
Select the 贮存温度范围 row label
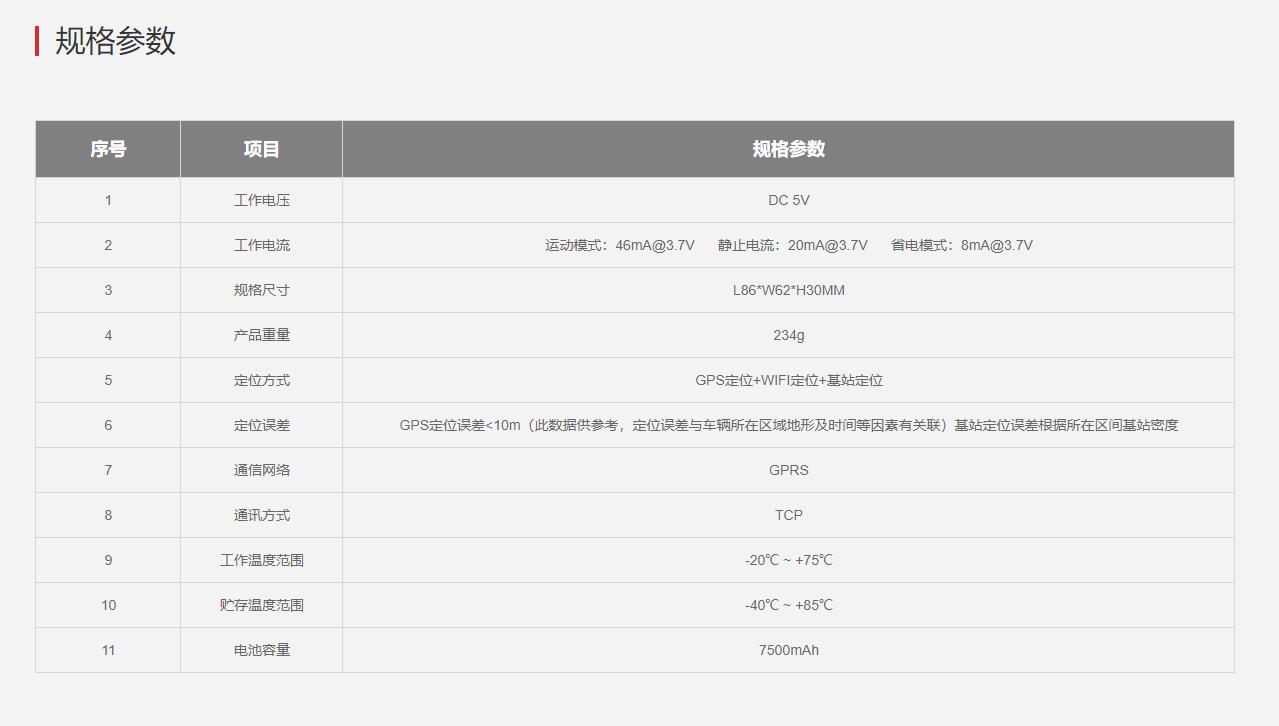(261, 605)
